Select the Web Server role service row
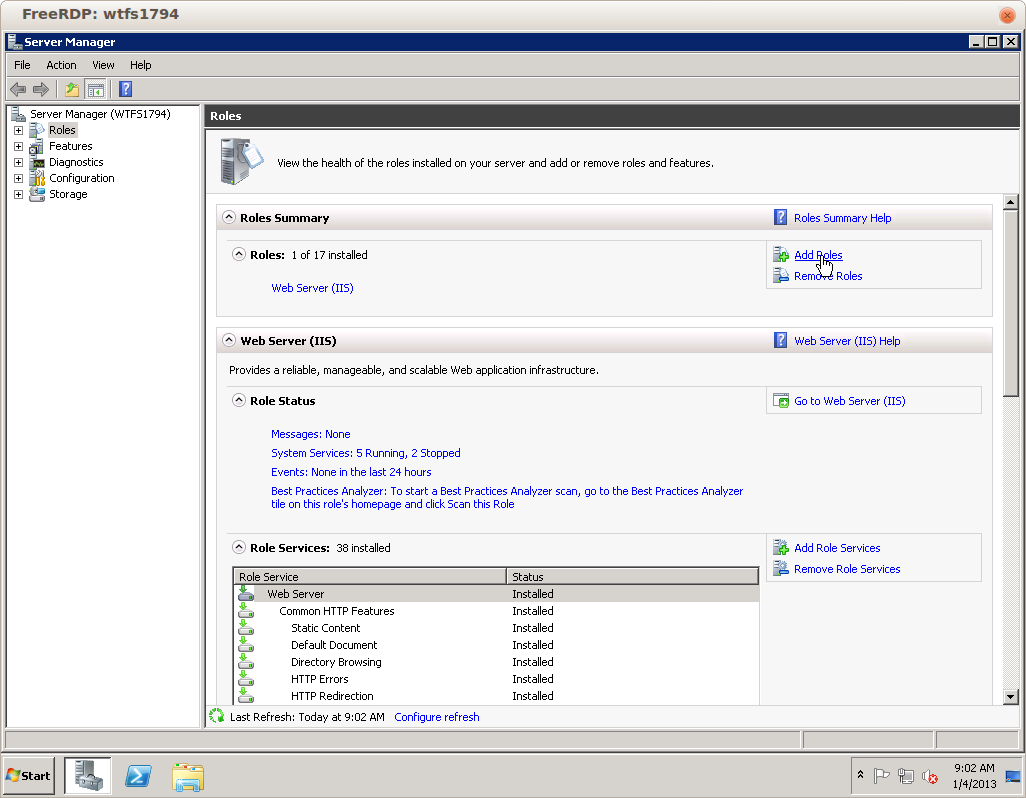The height and width of the screenshot is (798, 1026). point(496,594)
